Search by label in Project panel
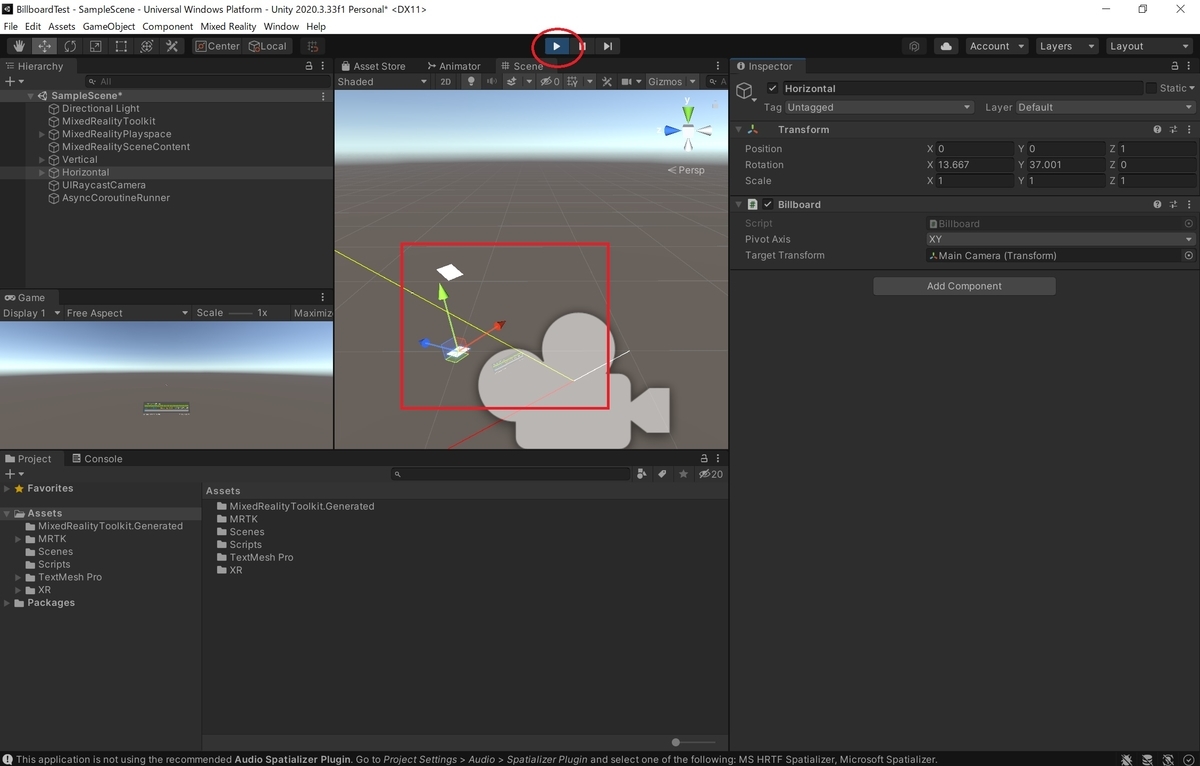Viewport: 1200px width, 766px height. click(x=663, y=474)
